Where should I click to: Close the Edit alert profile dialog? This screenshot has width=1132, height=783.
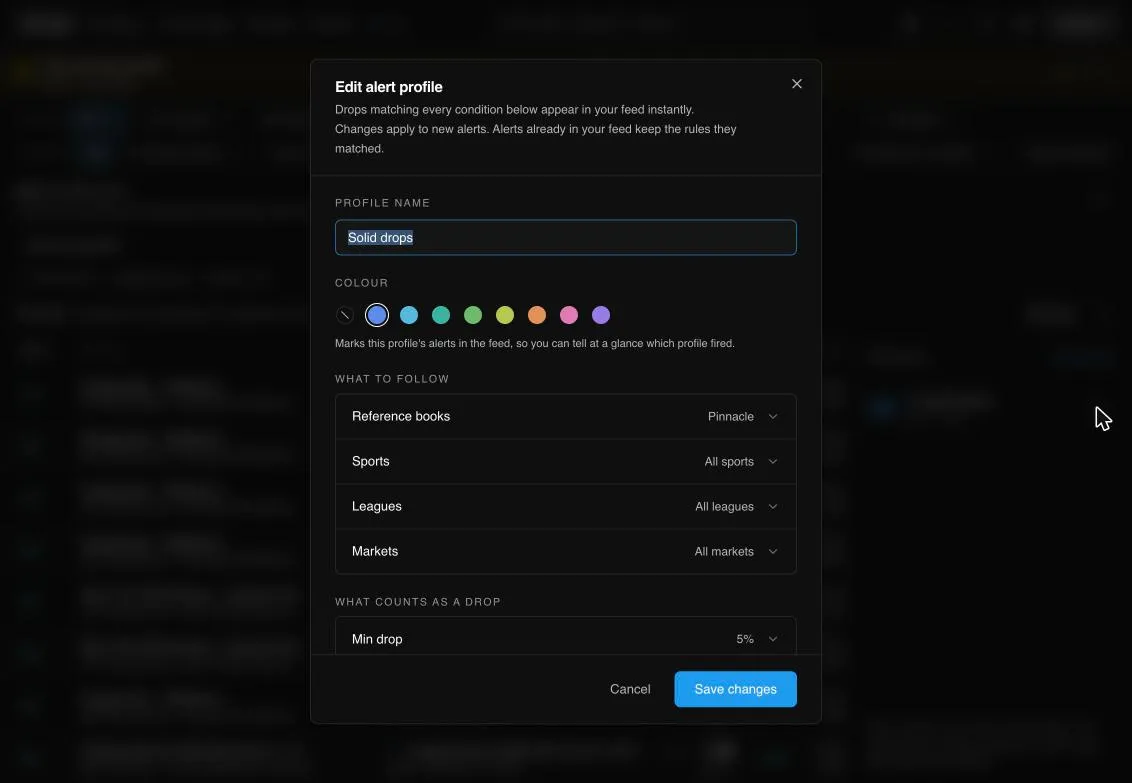796,84
